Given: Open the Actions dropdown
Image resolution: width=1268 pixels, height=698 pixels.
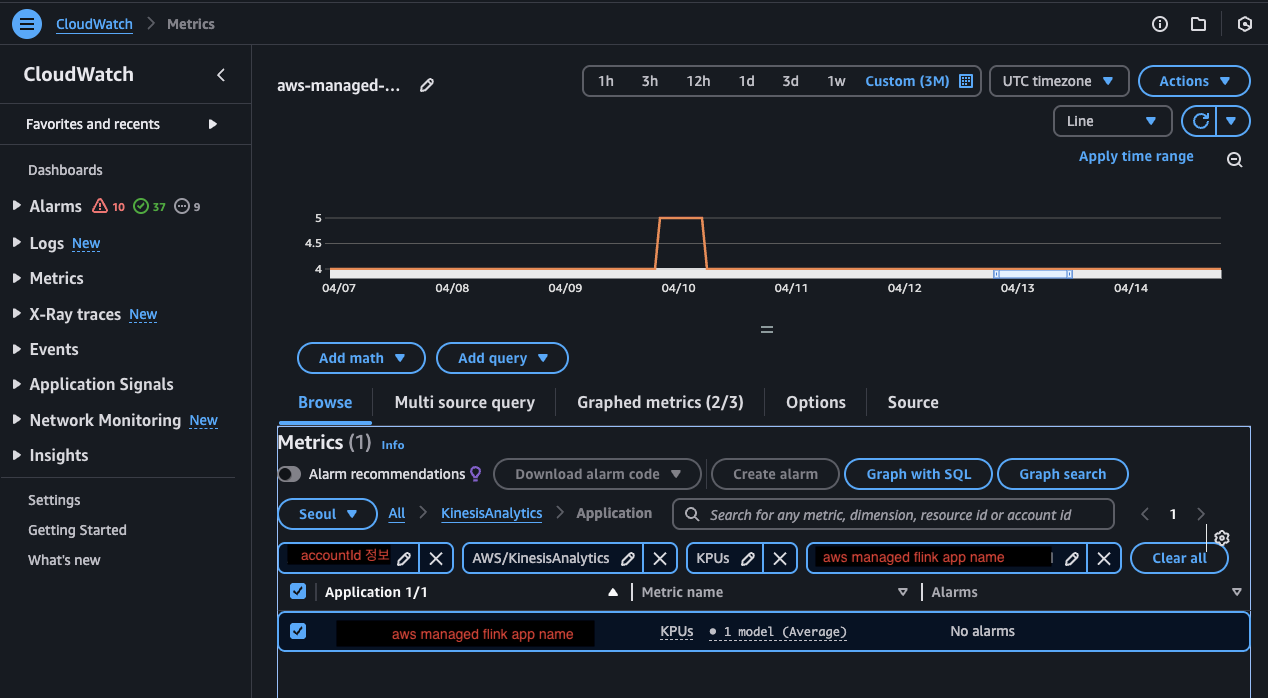Looking at the screenshot, I should pyautogui.click(x=1194, y=81).
